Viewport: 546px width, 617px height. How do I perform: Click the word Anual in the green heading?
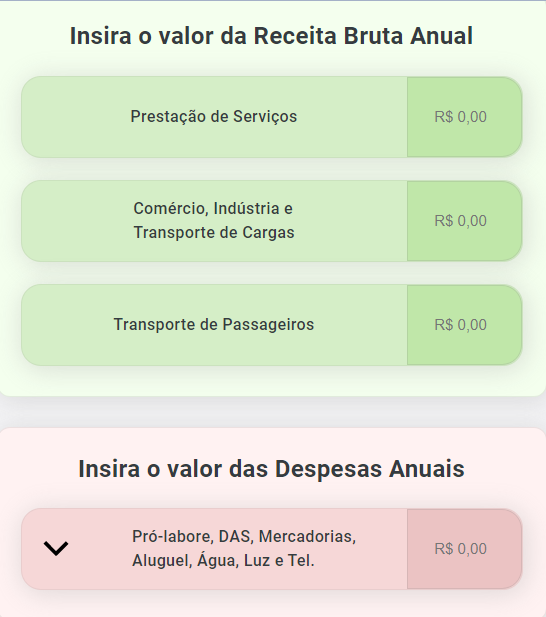441,36
